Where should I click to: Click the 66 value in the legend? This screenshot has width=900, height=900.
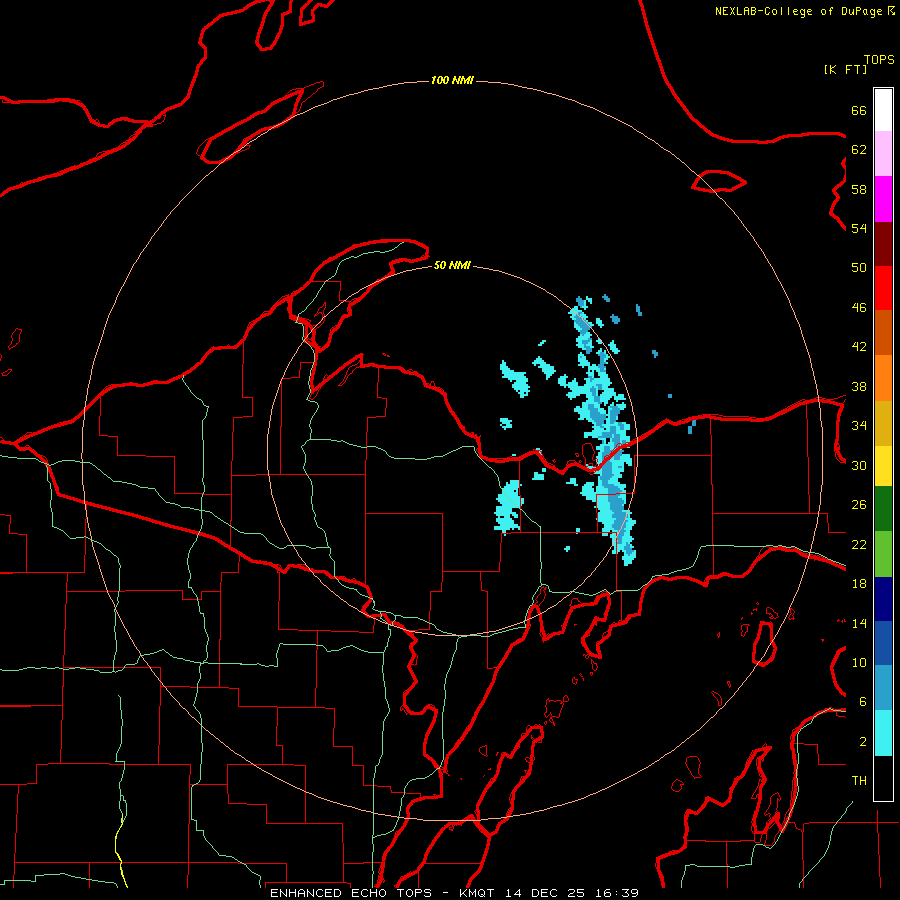(x=859, y=110)
